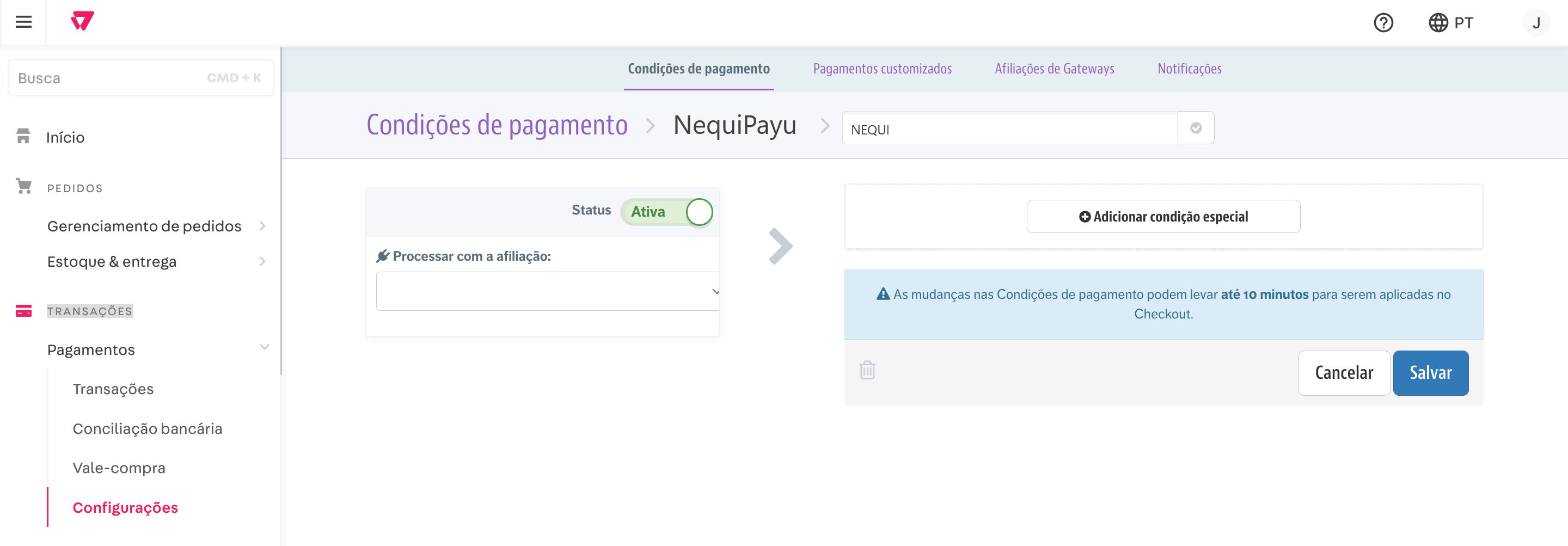The height and width of the screenshot is (546, 1568).
Task: Go to Início in sidebar
Action: [65, 138]
